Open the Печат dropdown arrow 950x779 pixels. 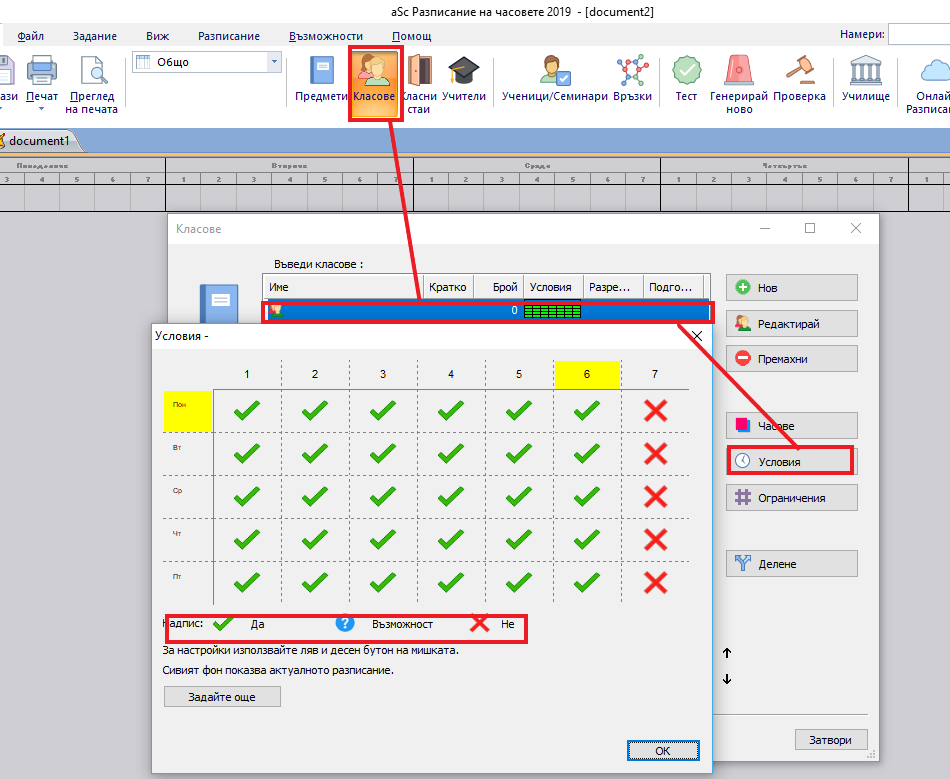click(42, 109)
